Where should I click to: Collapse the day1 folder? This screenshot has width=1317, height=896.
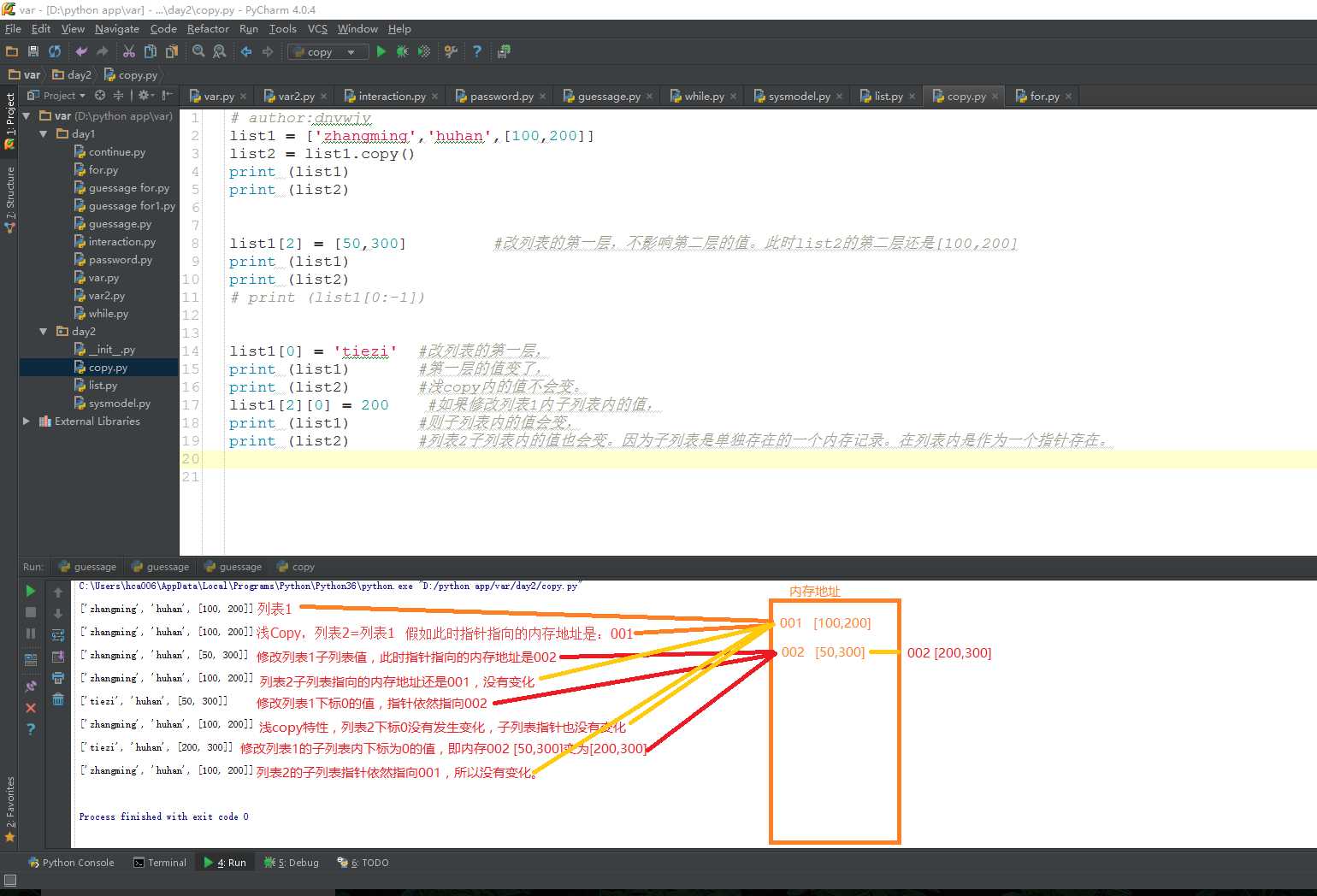(44, 133)
